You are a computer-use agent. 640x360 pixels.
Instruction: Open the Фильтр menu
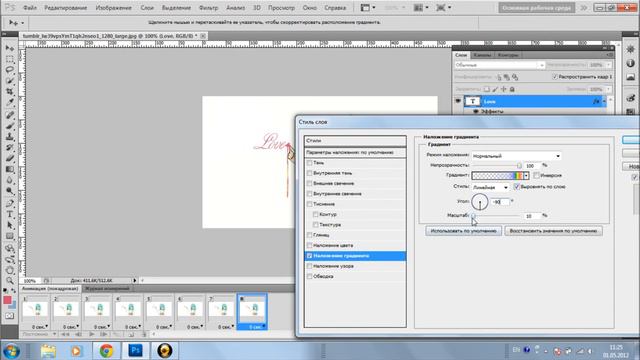[208, 8]
